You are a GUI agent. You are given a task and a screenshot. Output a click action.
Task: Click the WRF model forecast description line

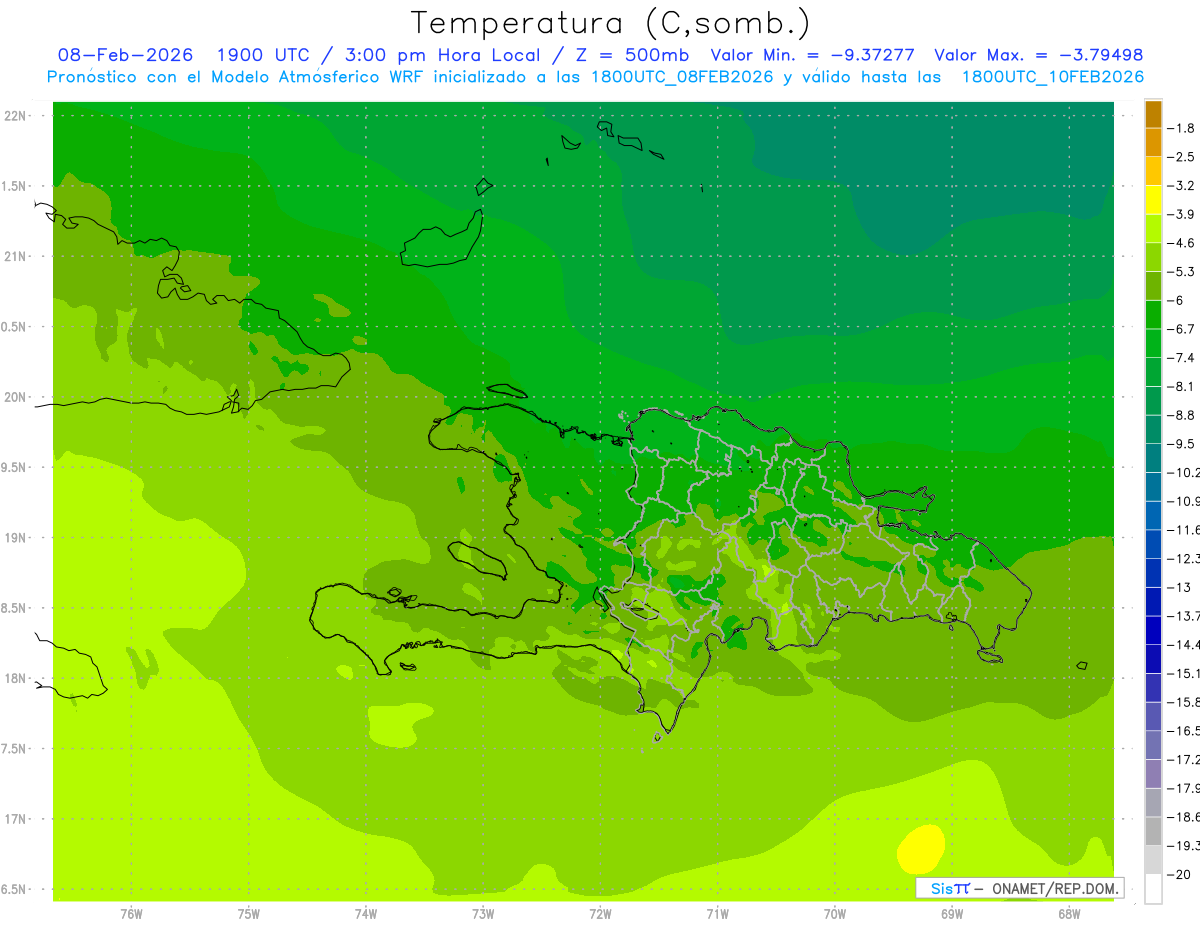click(595, 76)
